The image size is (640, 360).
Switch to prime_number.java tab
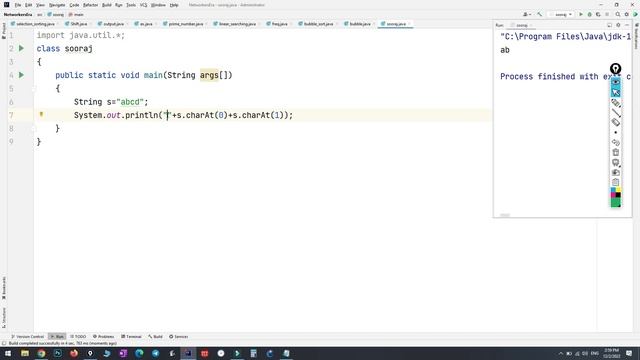point(185,24)
